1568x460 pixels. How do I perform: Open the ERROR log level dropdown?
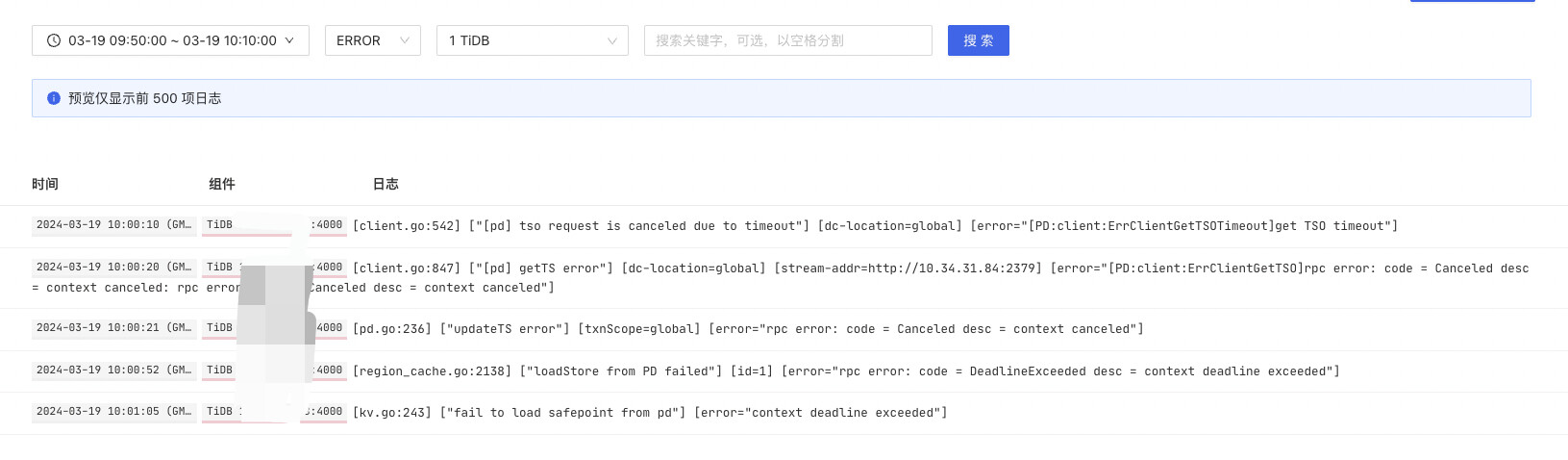[x=372, y=40]
